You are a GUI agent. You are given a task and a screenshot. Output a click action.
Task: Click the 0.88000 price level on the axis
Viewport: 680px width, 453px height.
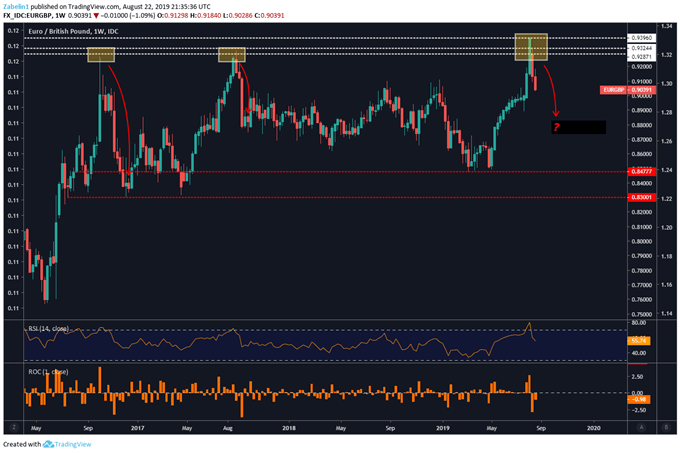coord(641,125)
